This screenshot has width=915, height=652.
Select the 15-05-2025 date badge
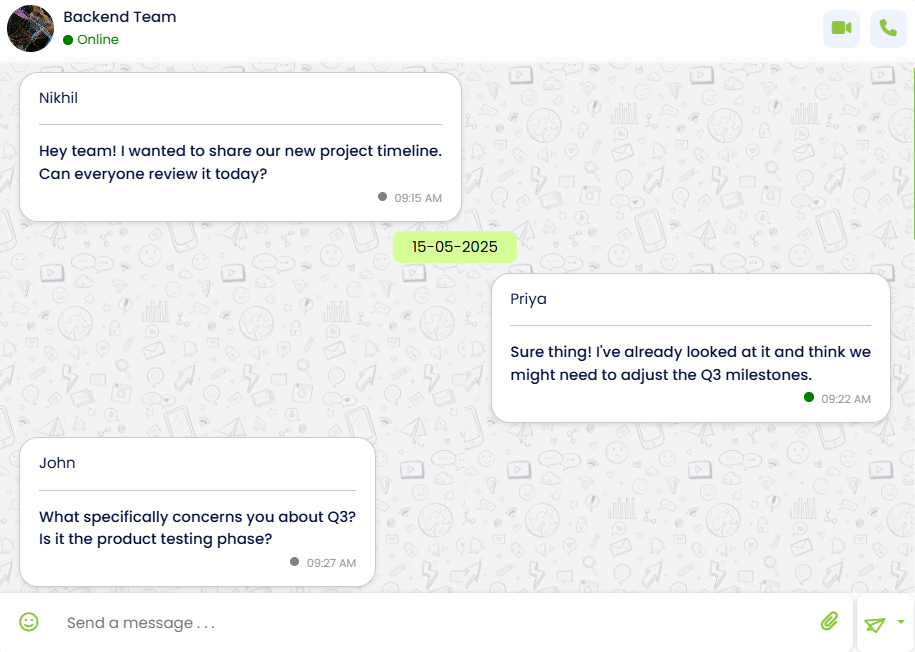tap(455, 247)
